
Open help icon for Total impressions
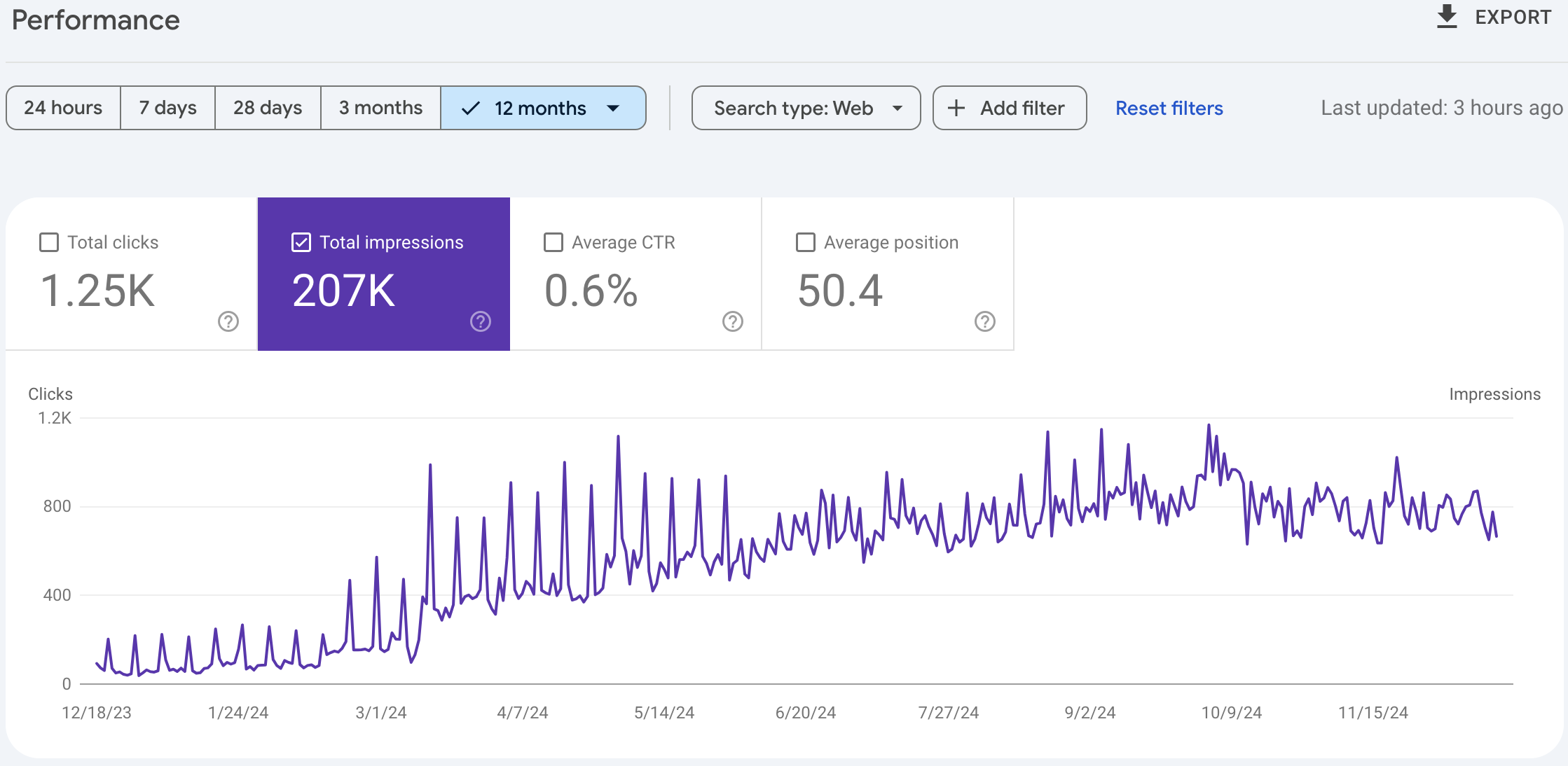click(x=481, y=321)
